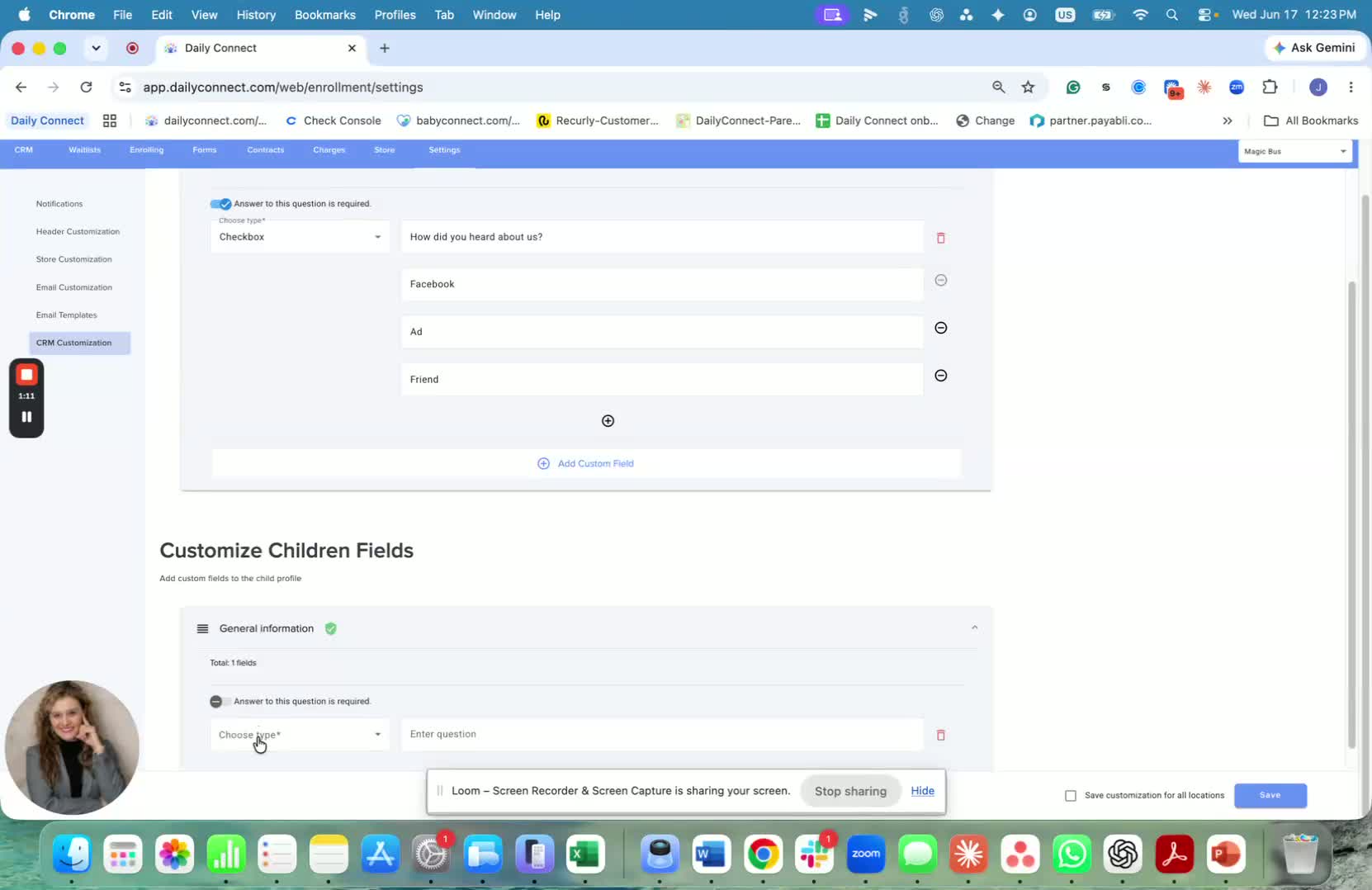The image size is (1372, 890).
Task: Remove the Facebook option
Action: pos(940,281)
